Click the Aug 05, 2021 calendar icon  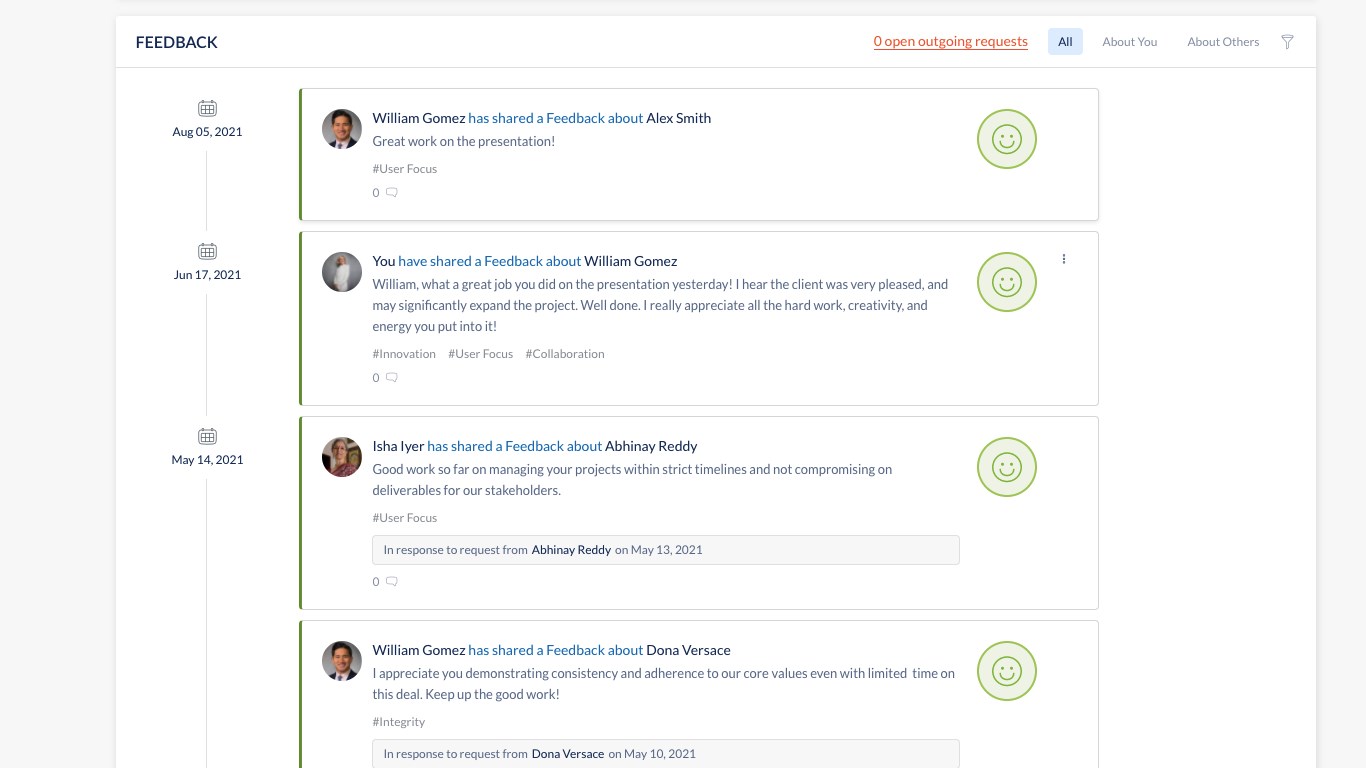point(207,108)
